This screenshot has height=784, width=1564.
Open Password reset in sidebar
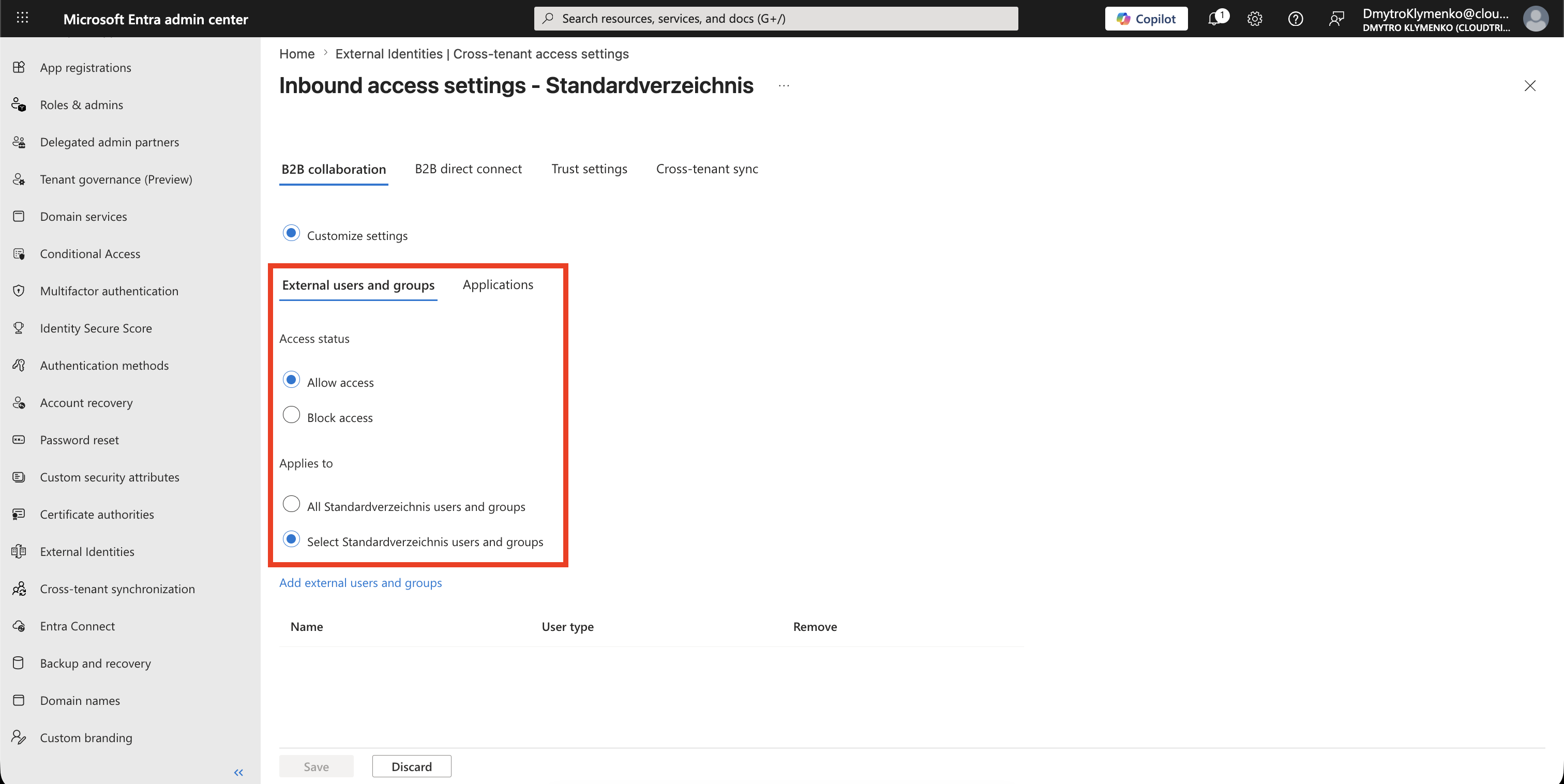[x=79, y=440]
